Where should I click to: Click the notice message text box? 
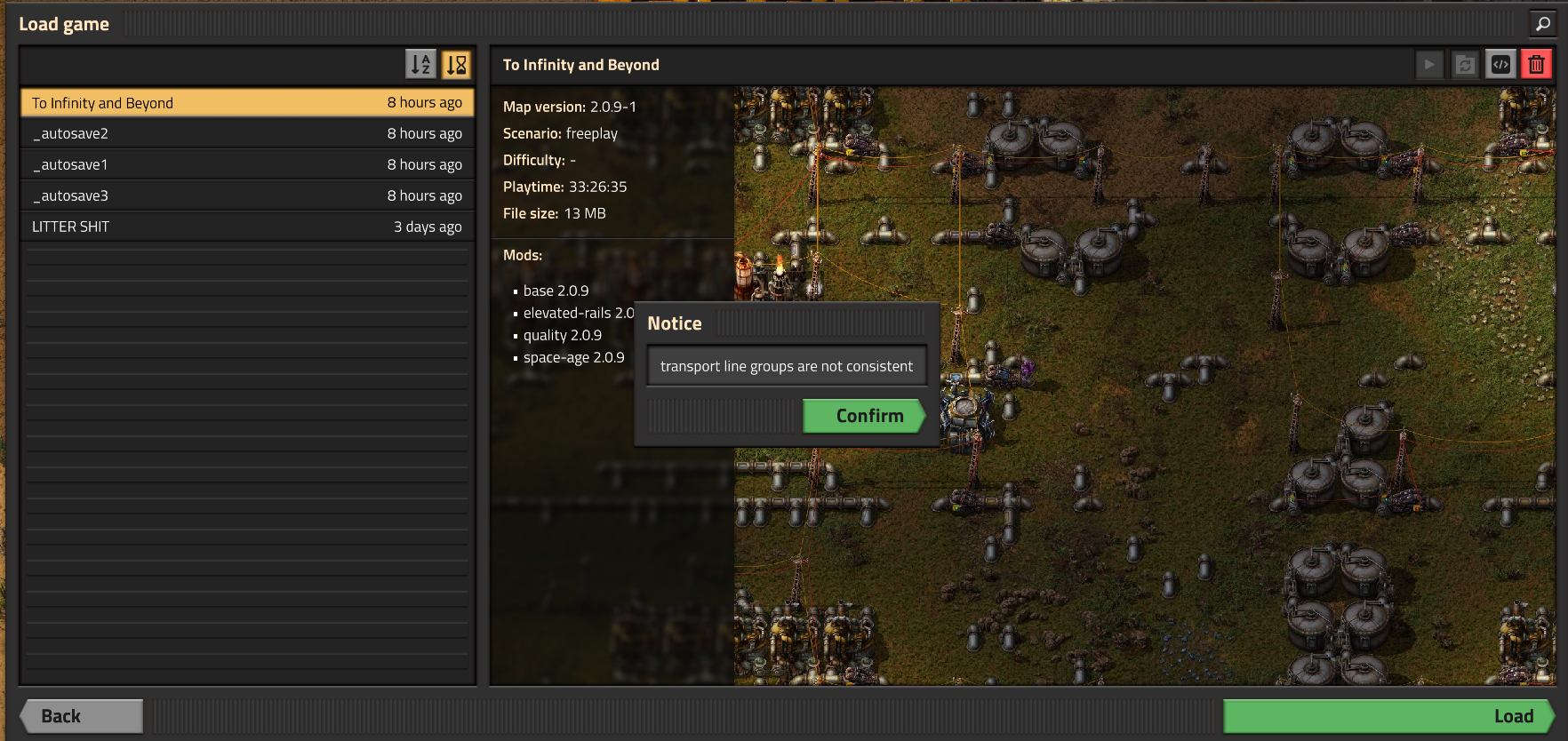point(787,366)
